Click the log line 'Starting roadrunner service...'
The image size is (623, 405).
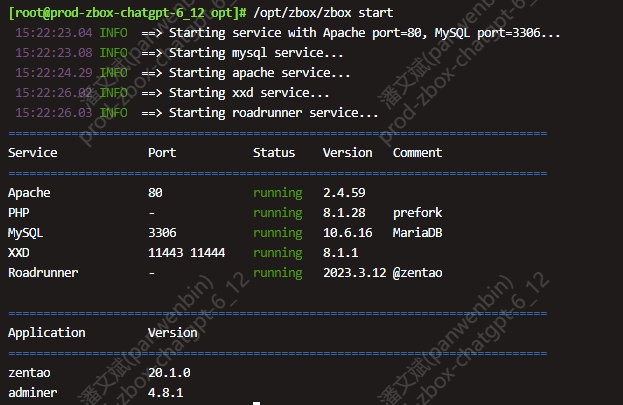(x=273, y=113)
